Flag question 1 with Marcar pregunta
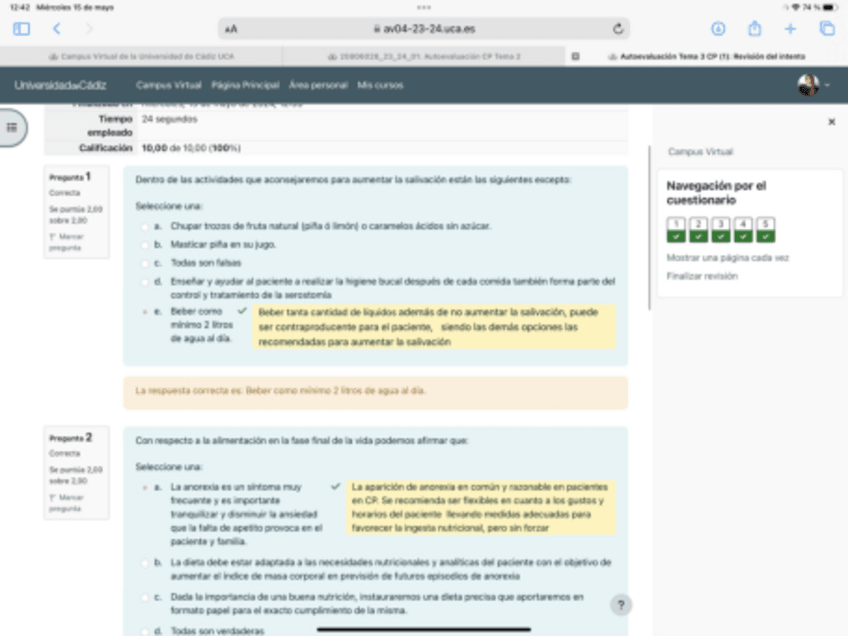This screenshot has height=636, width=848. (66, 242)
